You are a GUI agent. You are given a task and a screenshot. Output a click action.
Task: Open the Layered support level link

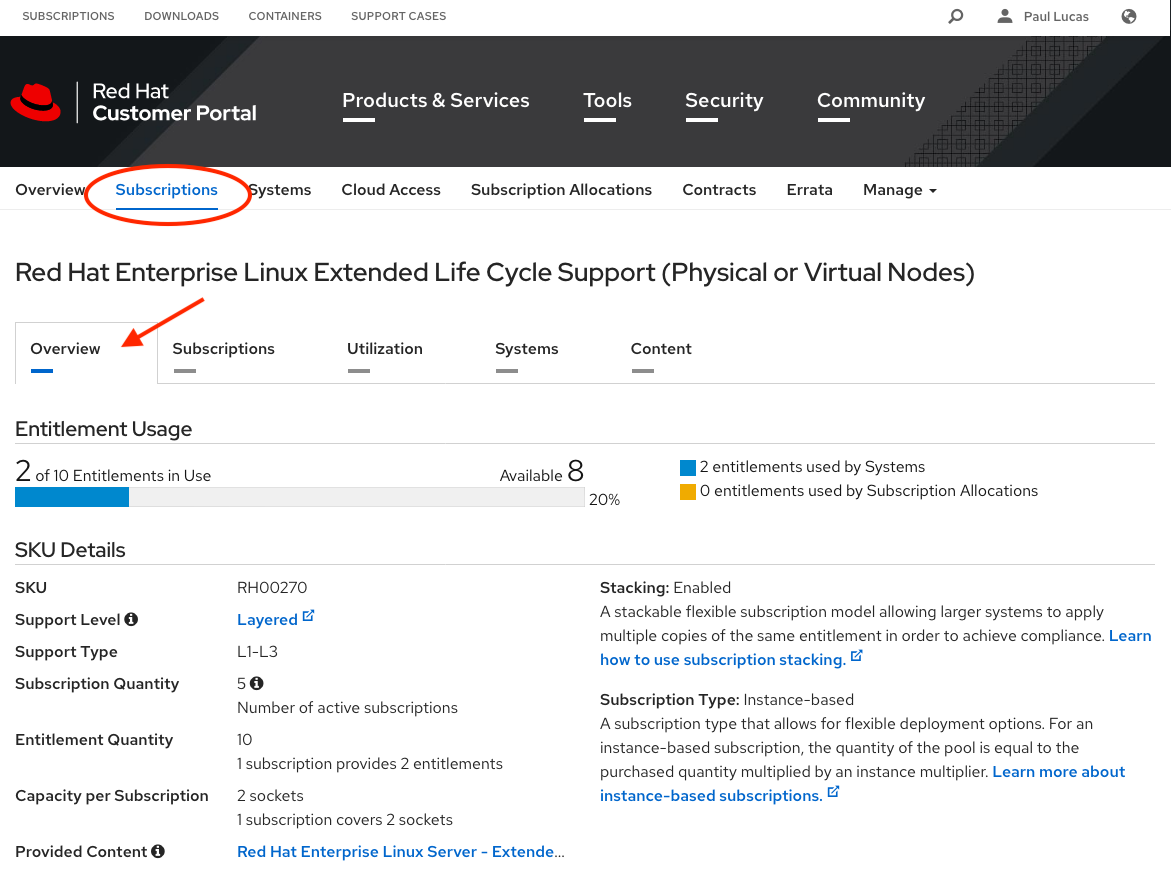[267, 620]
